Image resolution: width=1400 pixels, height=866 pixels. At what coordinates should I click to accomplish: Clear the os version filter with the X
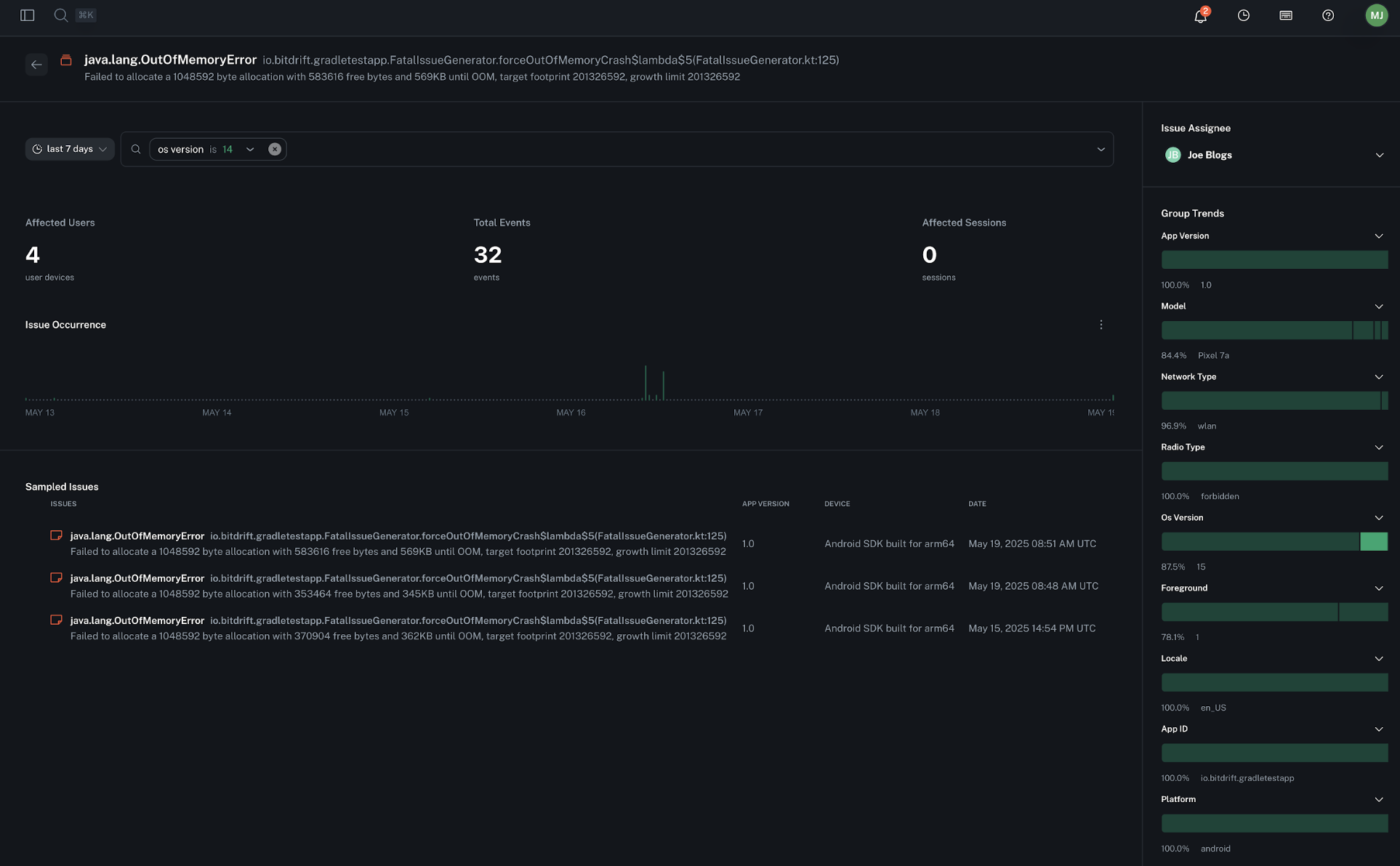click(x=275, y=149)
